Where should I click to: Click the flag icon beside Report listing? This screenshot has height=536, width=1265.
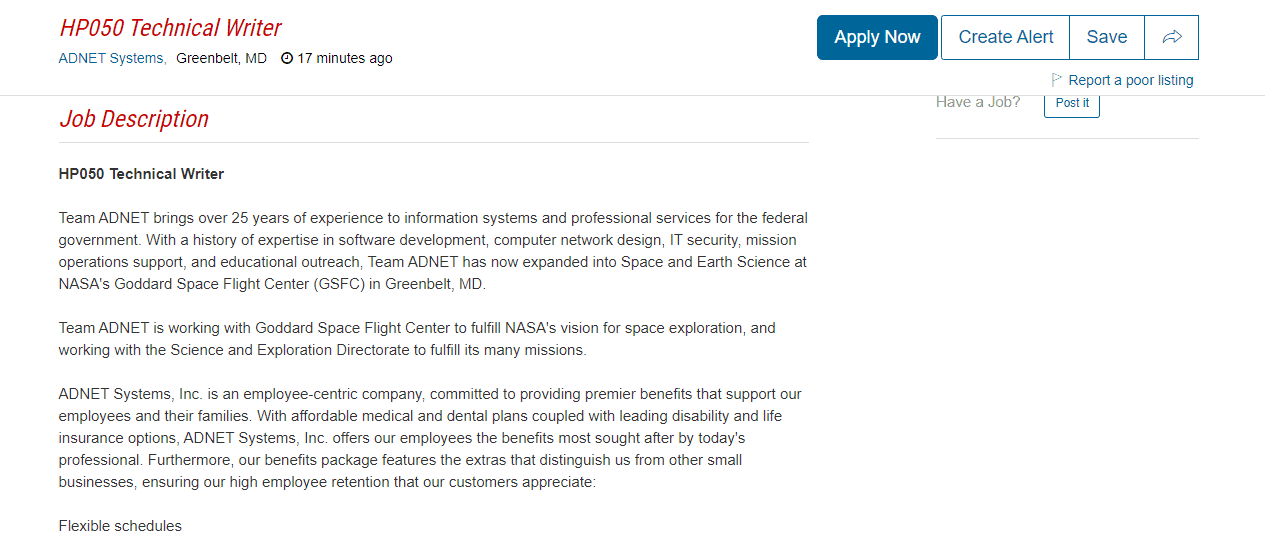[1056, 80]
